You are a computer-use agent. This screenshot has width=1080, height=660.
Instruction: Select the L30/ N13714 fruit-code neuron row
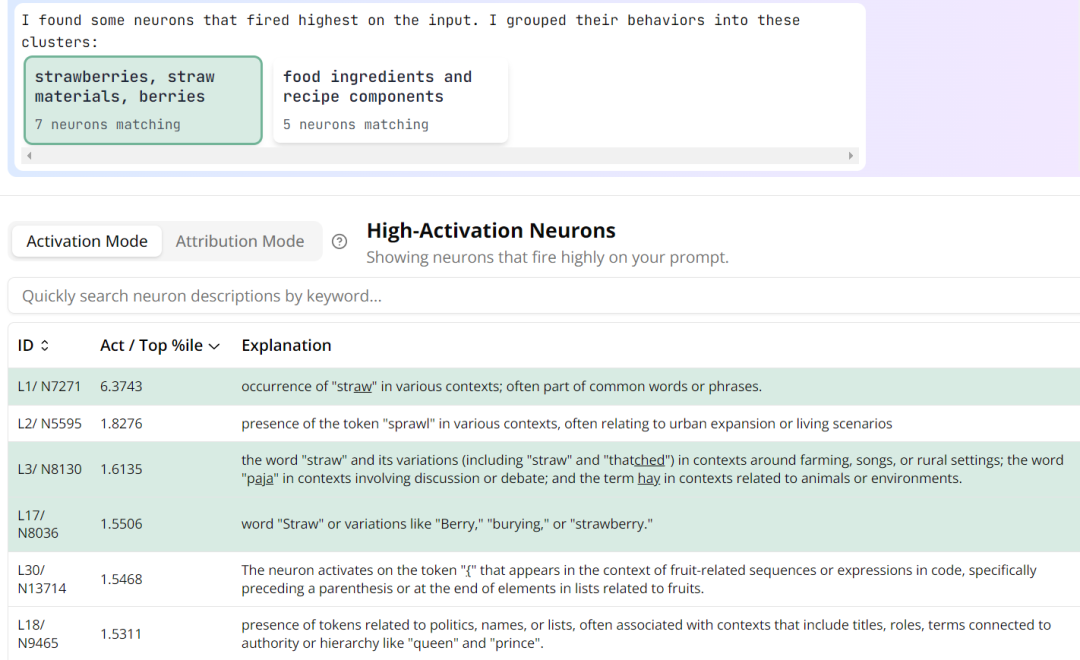544,579
